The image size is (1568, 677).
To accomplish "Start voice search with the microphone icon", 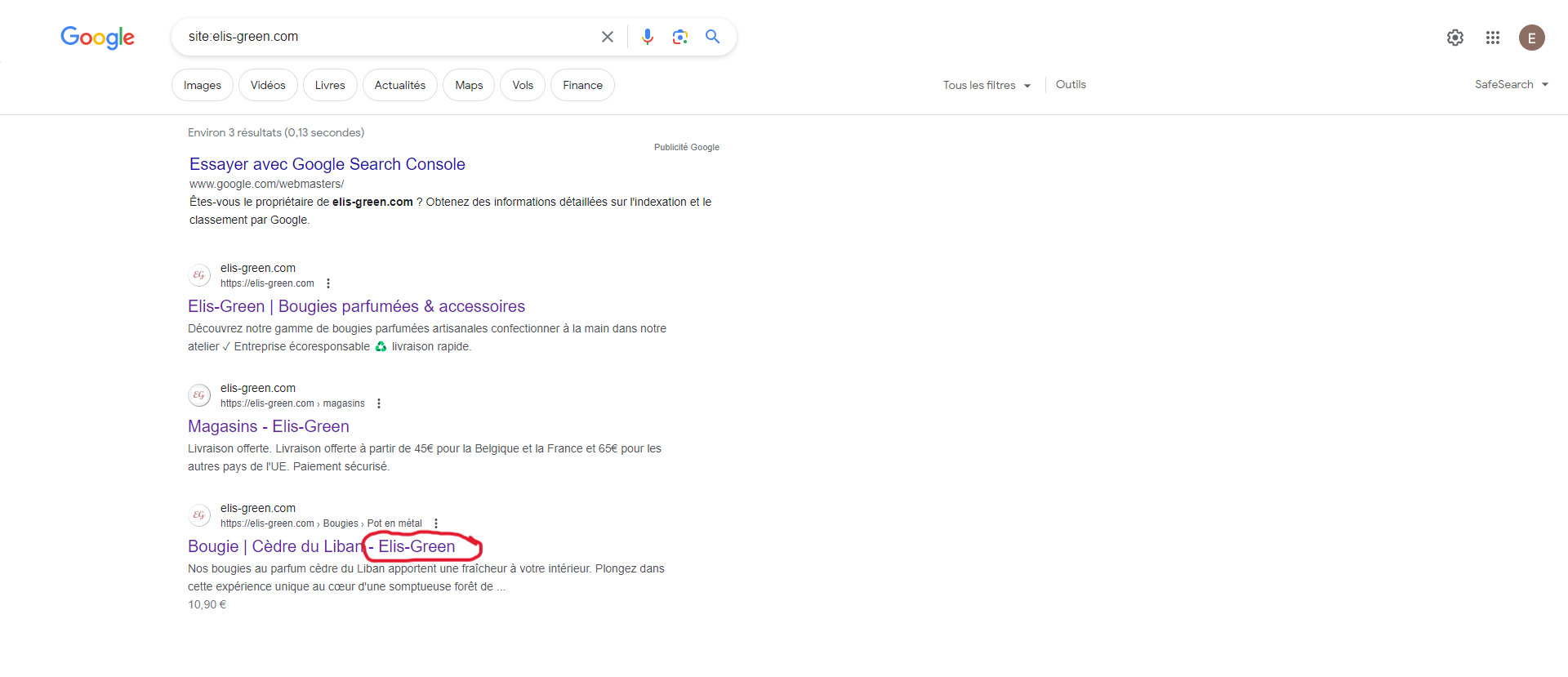I will [x=648, y=37].
